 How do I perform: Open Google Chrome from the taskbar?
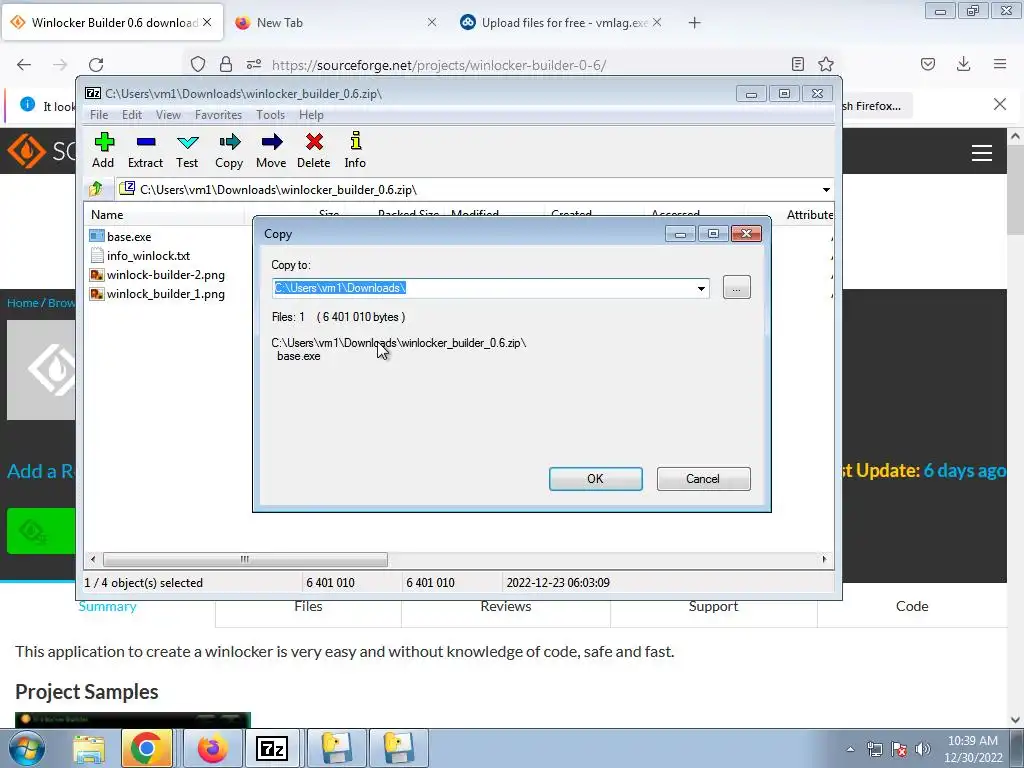point(146,748)
